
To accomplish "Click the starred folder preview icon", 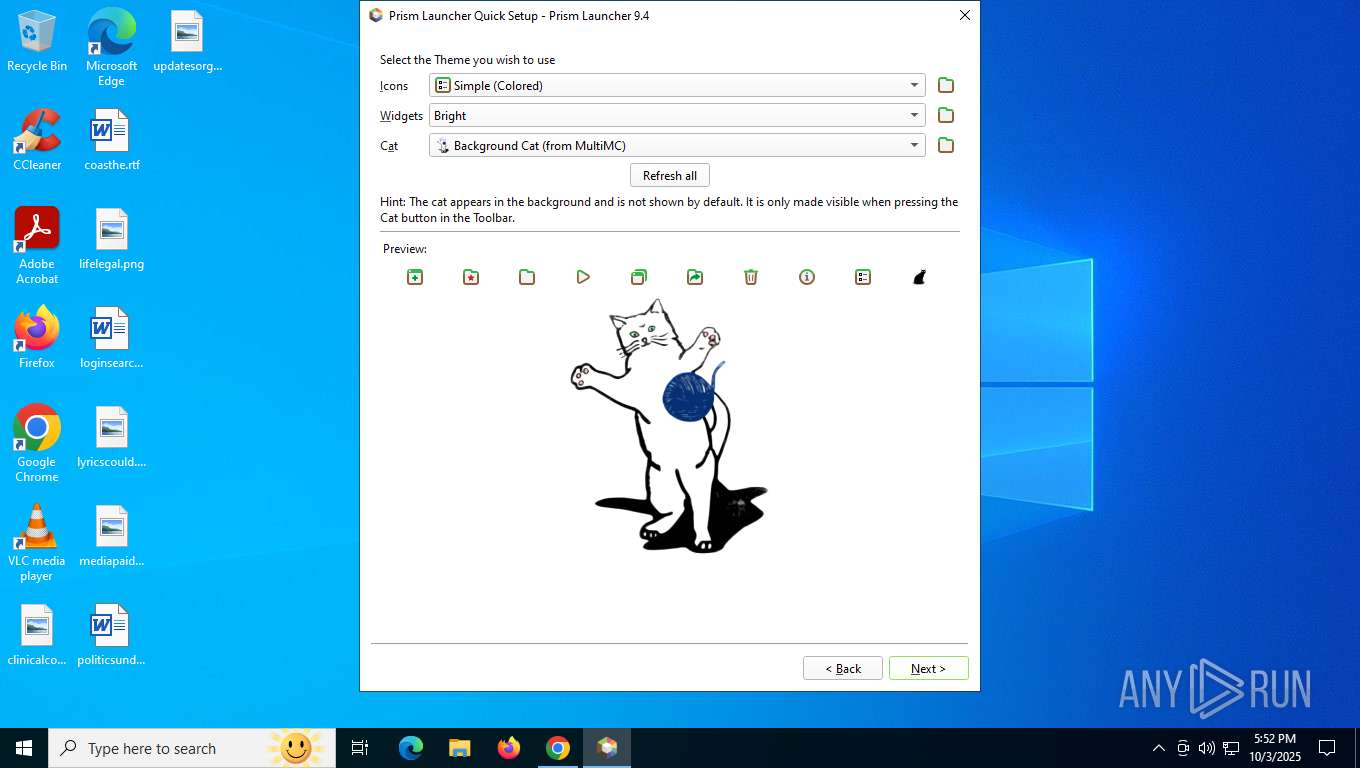I will coord(471,277).
